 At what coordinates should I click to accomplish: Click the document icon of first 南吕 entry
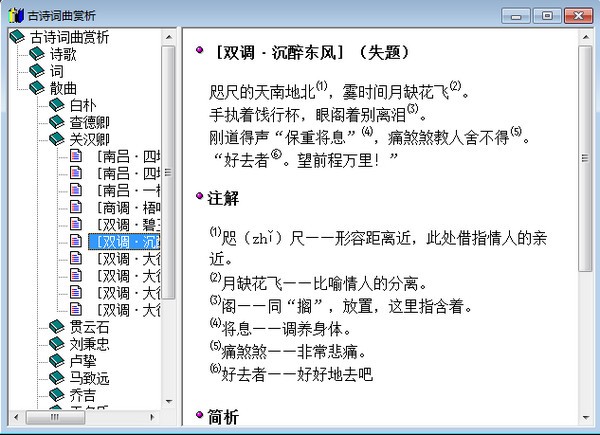tap(76, 156)
